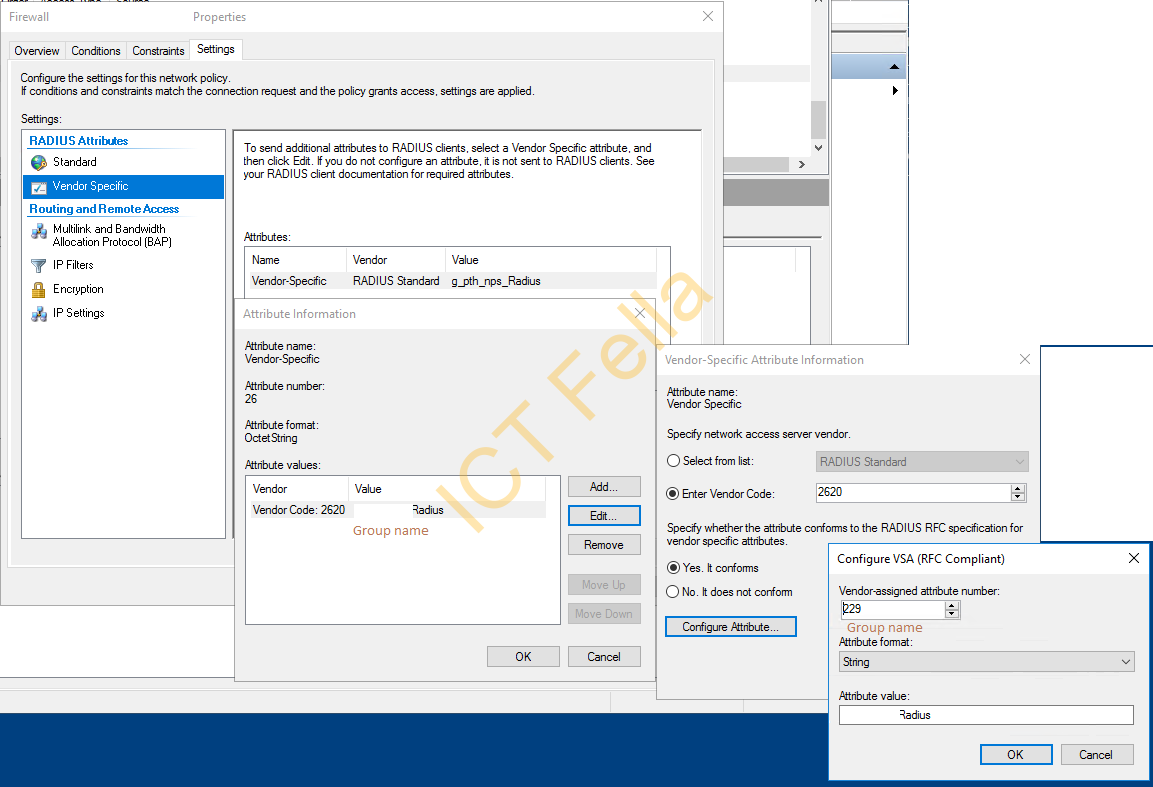
Task: Open the Constraints tab
Action: click(157, 49)
